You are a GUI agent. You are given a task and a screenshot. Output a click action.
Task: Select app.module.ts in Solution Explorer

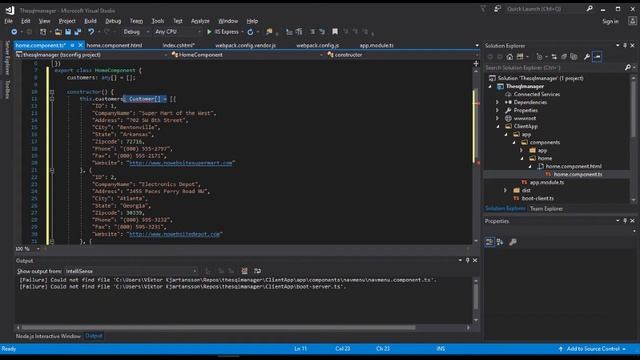click(x=547, y=182)
